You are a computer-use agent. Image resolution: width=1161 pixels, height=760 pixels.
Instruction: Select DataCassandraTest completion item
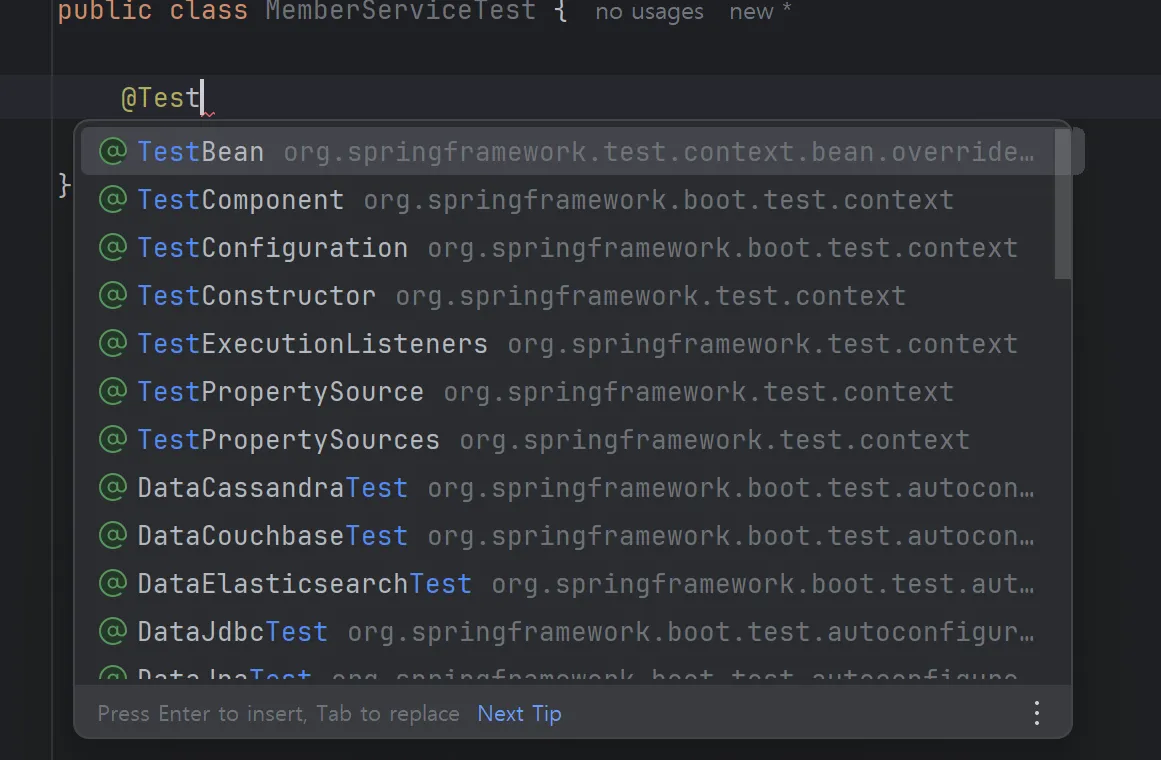point(568,488)
